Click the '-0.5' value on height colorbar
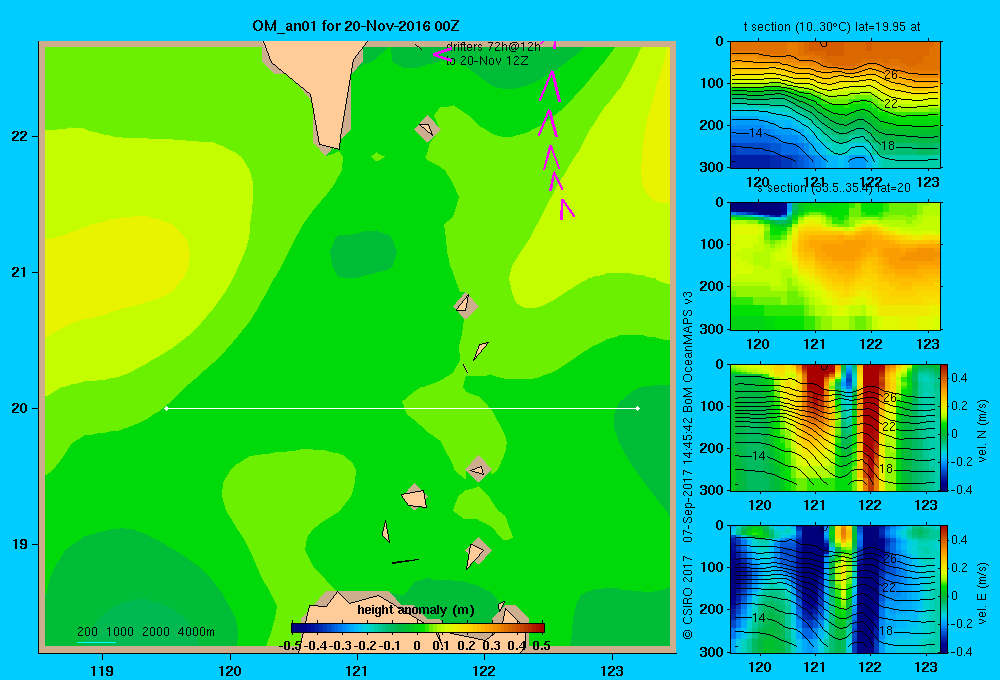 tap(290, 646)
